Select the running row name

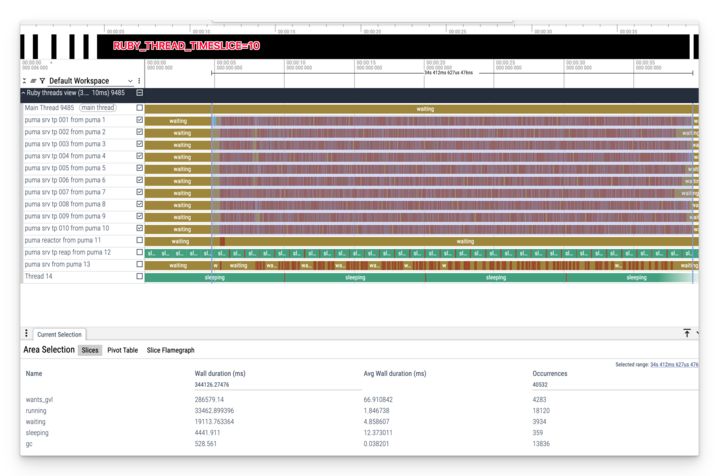click(x=36, y=410)
